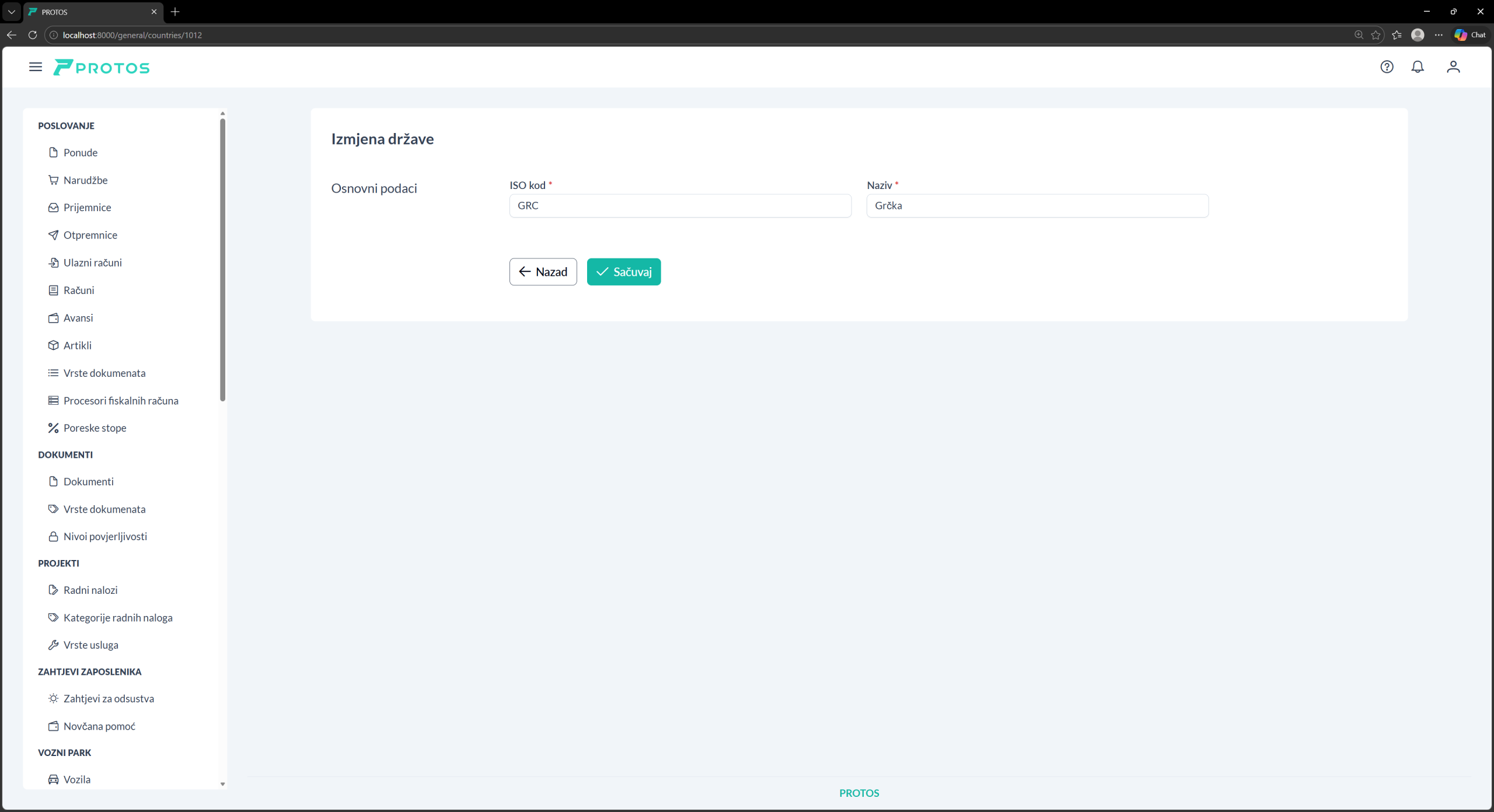Click the sidebar scroll down arrow
The width and height of the screenshot is (1494, 812).
pyautogui.click(x=222, y=784)
